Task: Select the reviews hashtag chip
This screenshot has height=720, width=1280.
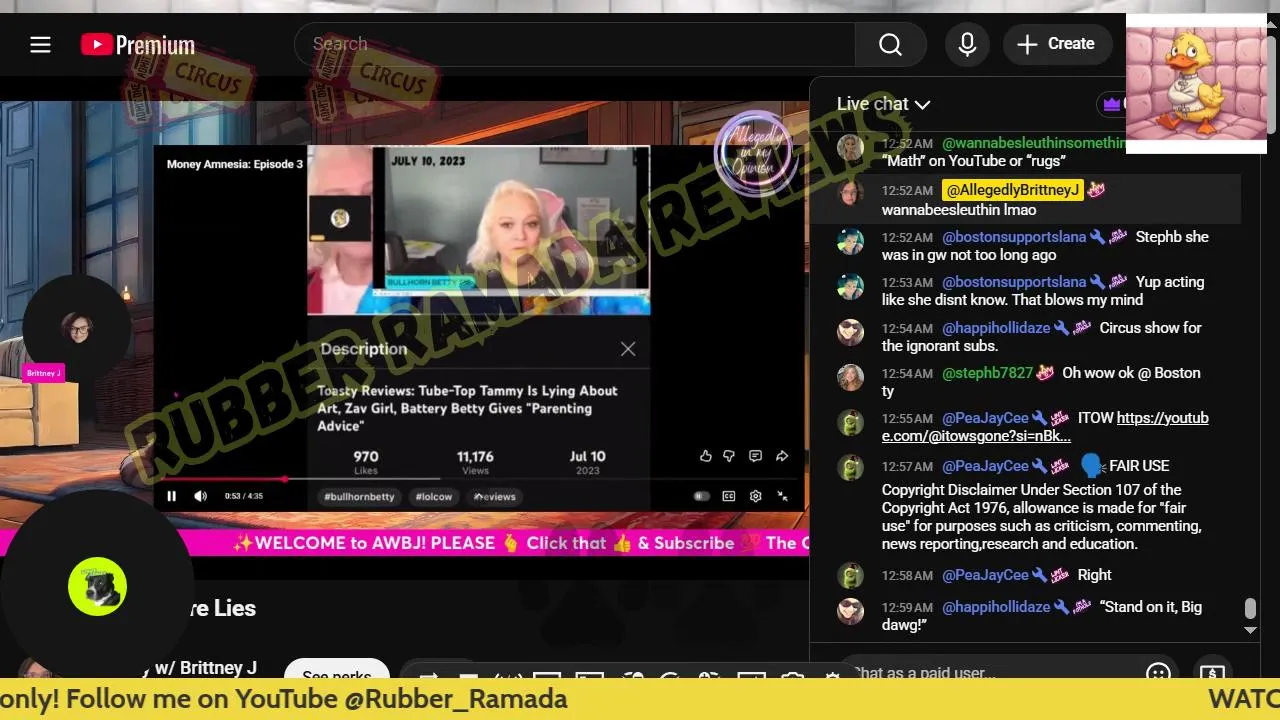Action: click(x=494, y=497)
